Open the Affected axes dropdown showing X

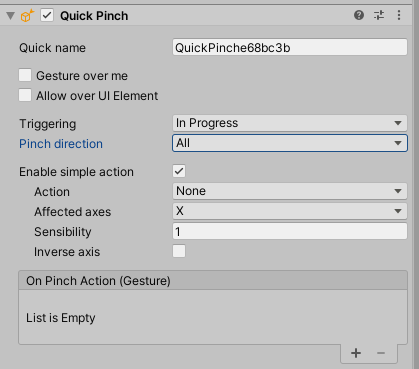290,211
